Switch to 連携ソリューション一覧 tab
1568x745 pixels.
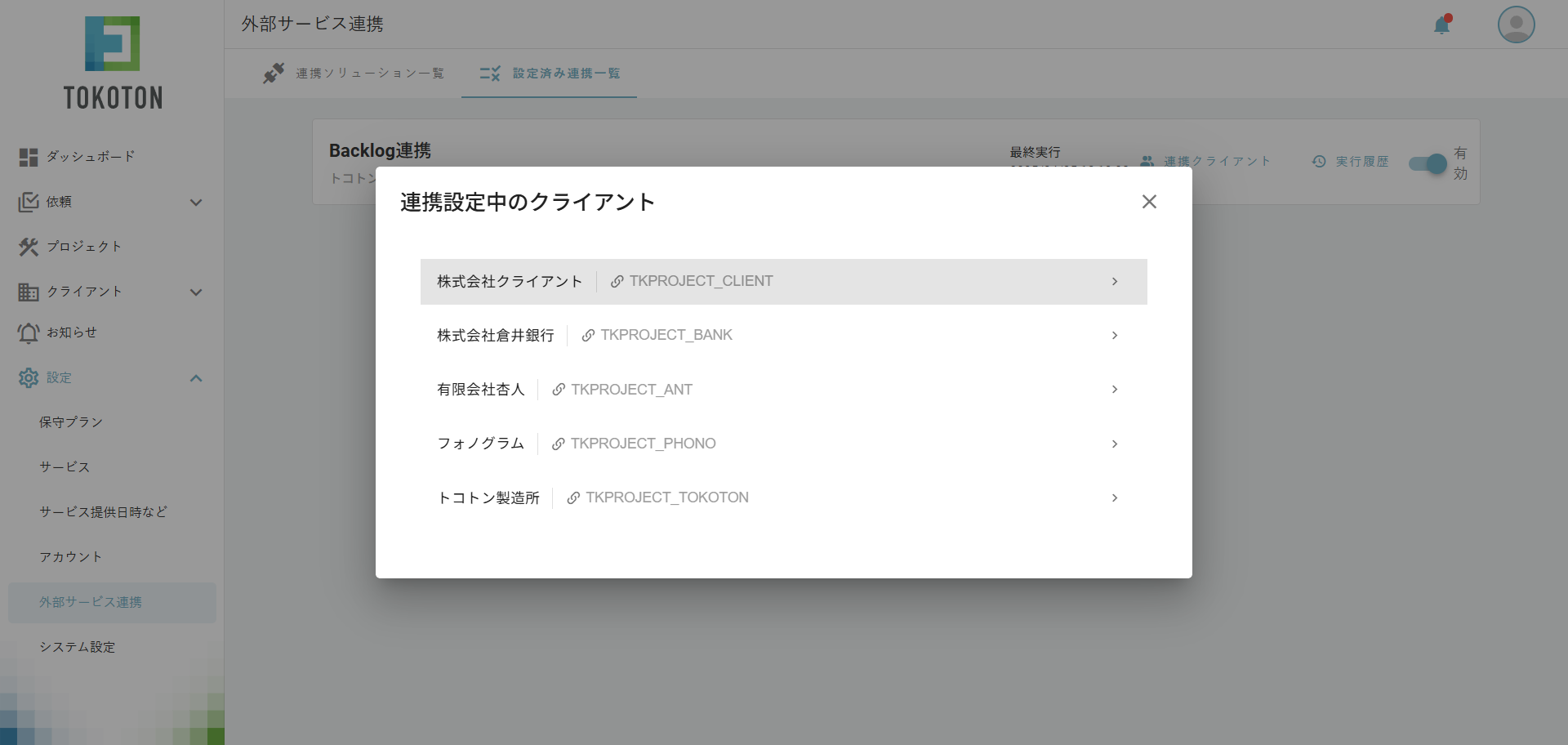point(354,74)
